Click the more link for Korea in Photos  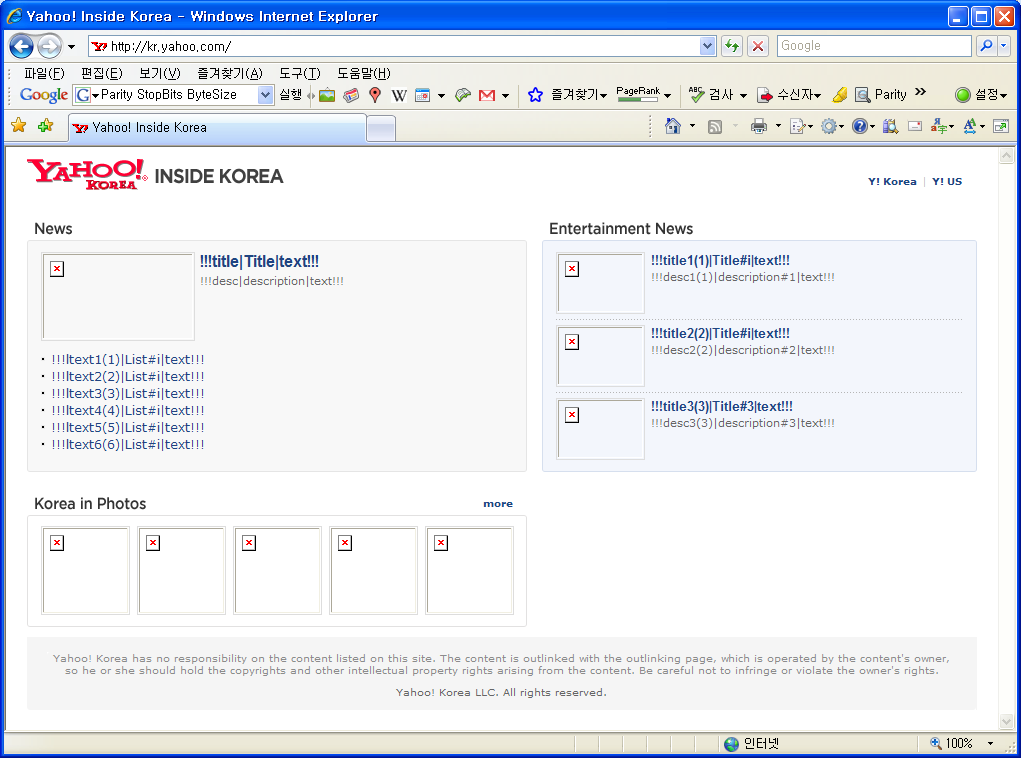tap(497, 503)
